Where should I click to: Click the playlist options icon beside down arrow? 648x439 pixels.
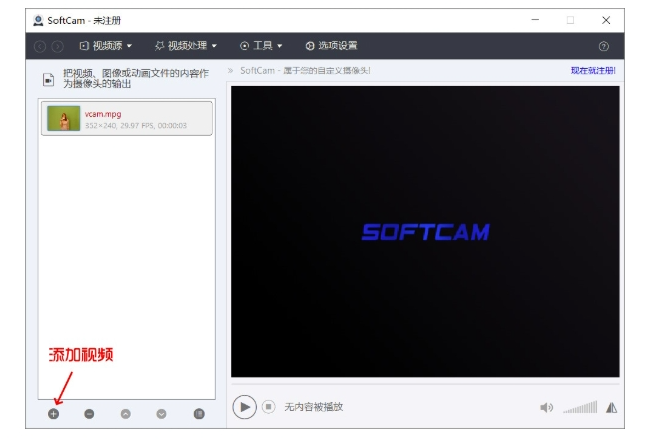point(199,413)
